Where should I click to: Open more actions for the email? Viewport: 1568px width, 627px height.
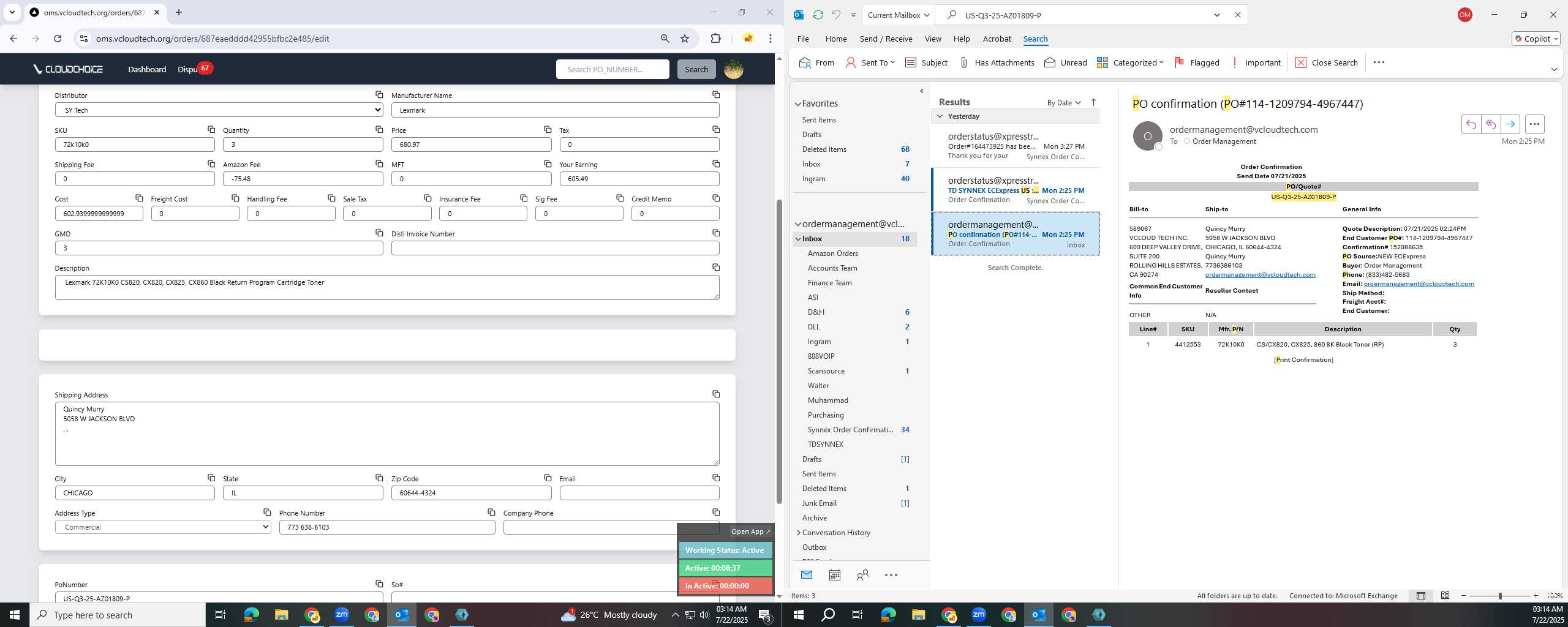[1534, 124]
